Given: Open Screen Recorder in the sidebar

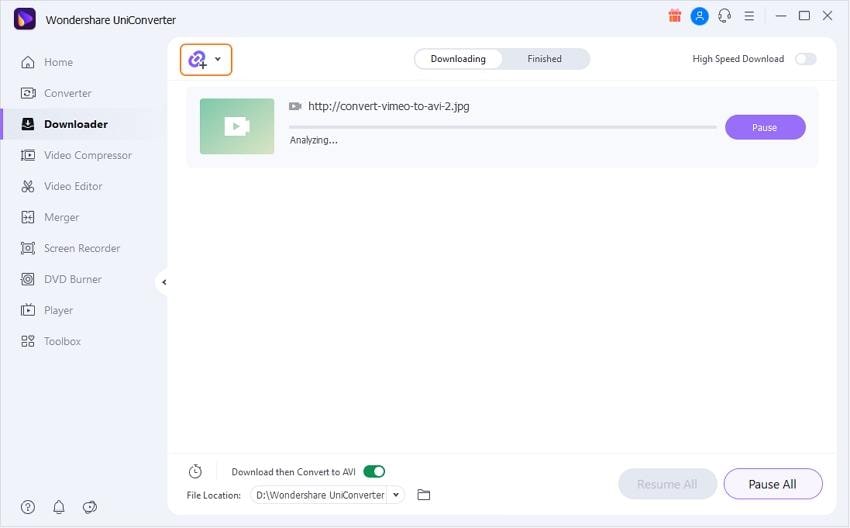Looking at the screenshot, I should 70,248.
